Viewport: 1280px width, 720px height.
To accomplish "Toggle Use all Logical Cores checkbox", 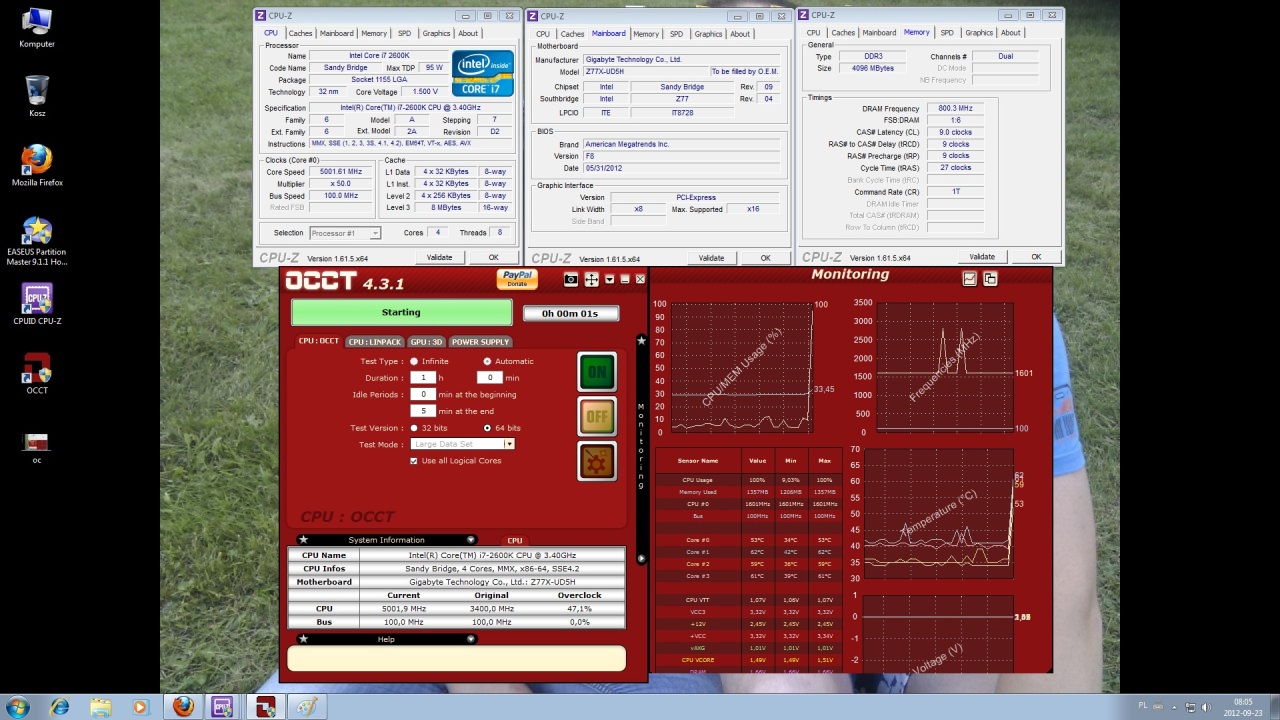I will [x=414, y=461].
